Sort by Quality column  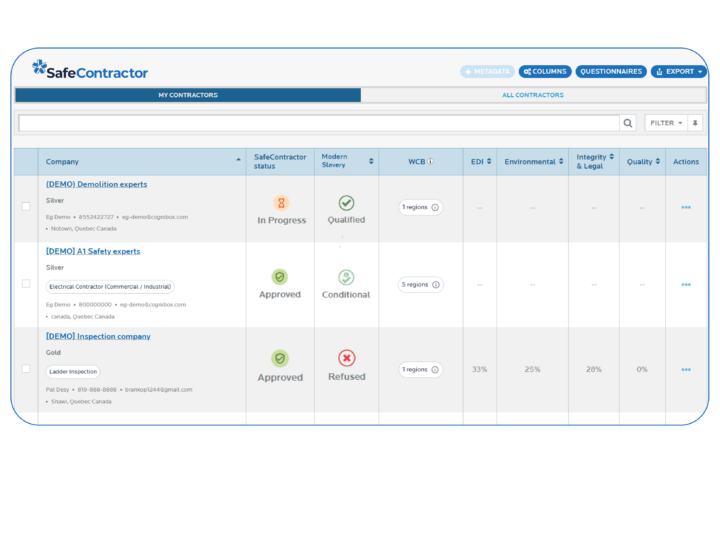658,161
